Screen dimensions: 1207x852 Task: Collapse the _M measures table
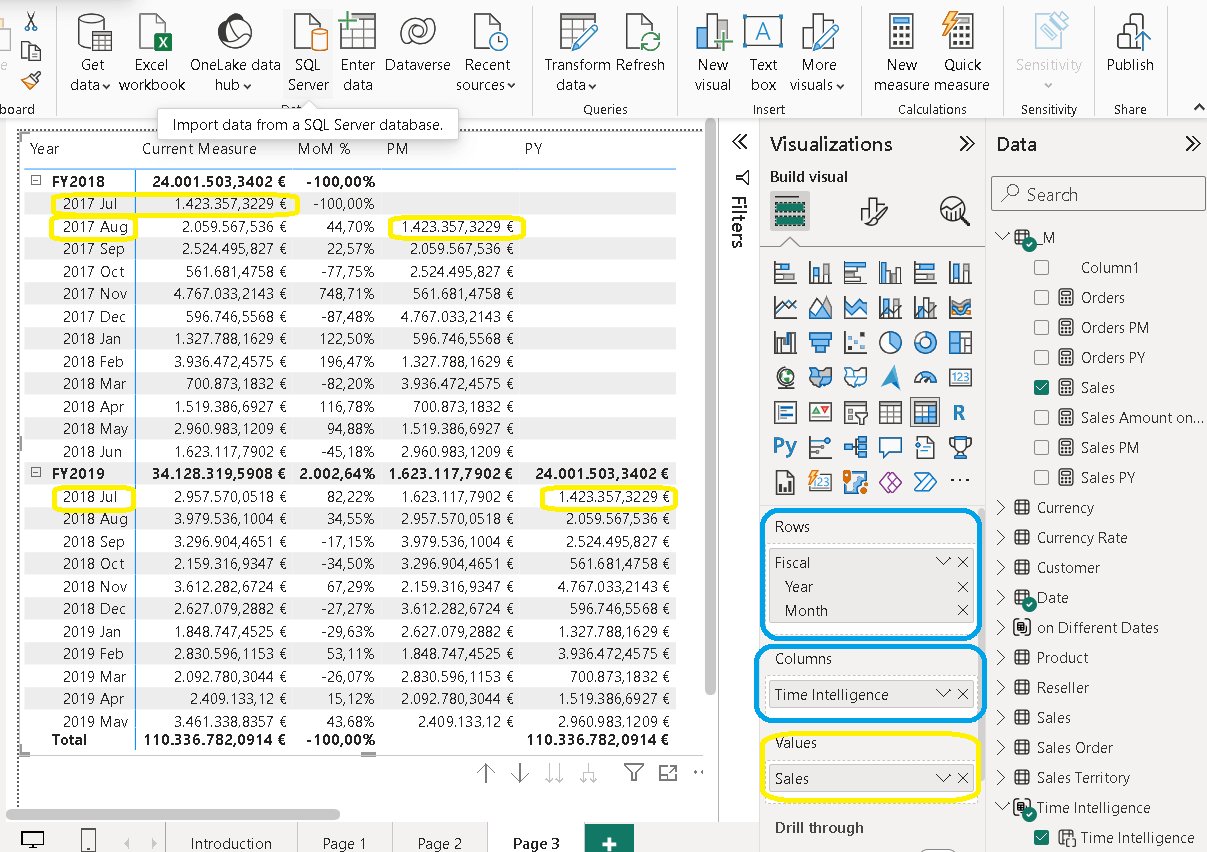pyautogui.click(x=1003, y=237)
